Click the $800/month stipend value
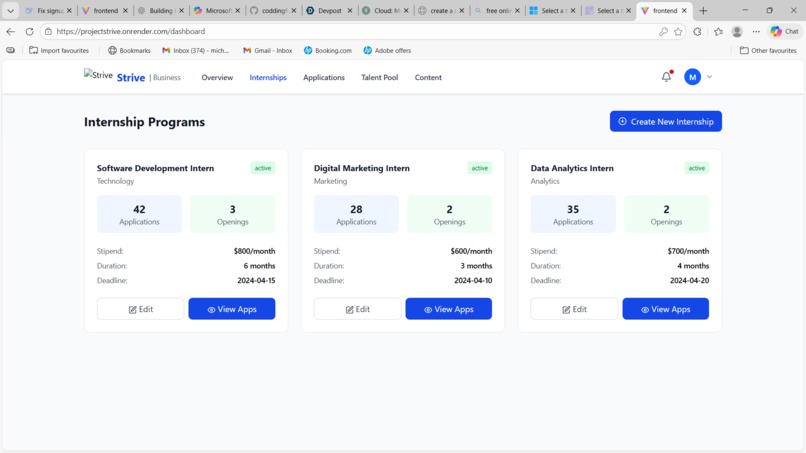 tap(254, 251)
